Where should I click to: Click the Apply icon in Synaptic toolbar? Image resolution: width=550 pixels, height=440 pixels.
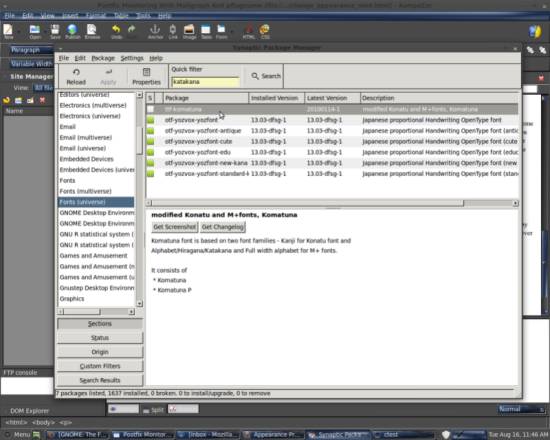[x=108, y=76]
